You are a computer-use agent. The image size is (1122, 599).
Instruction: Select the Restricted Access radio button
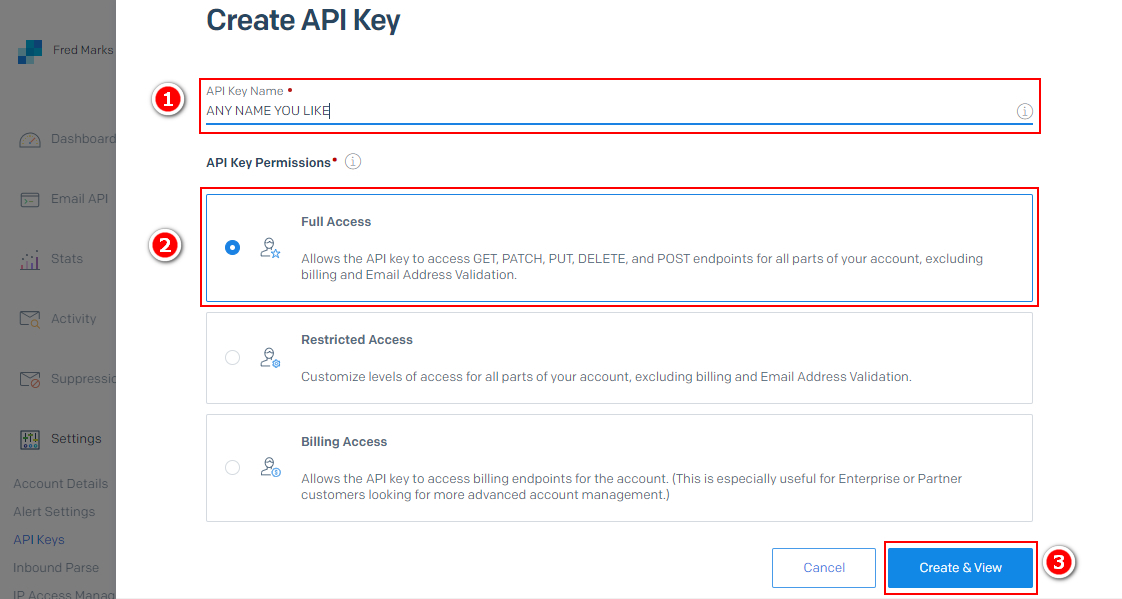tap(233, 357)
